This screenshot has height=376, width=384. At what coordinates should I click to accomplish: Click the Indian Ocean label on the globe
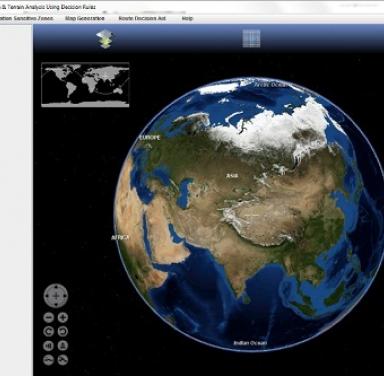click(x=250, y=343)
